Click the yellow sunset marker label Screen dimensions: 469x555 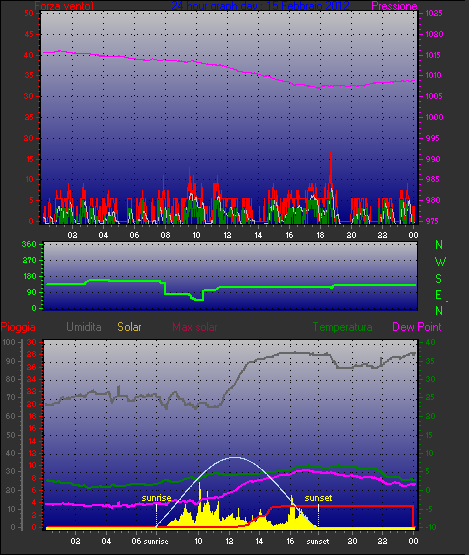[x=318, y=498]
